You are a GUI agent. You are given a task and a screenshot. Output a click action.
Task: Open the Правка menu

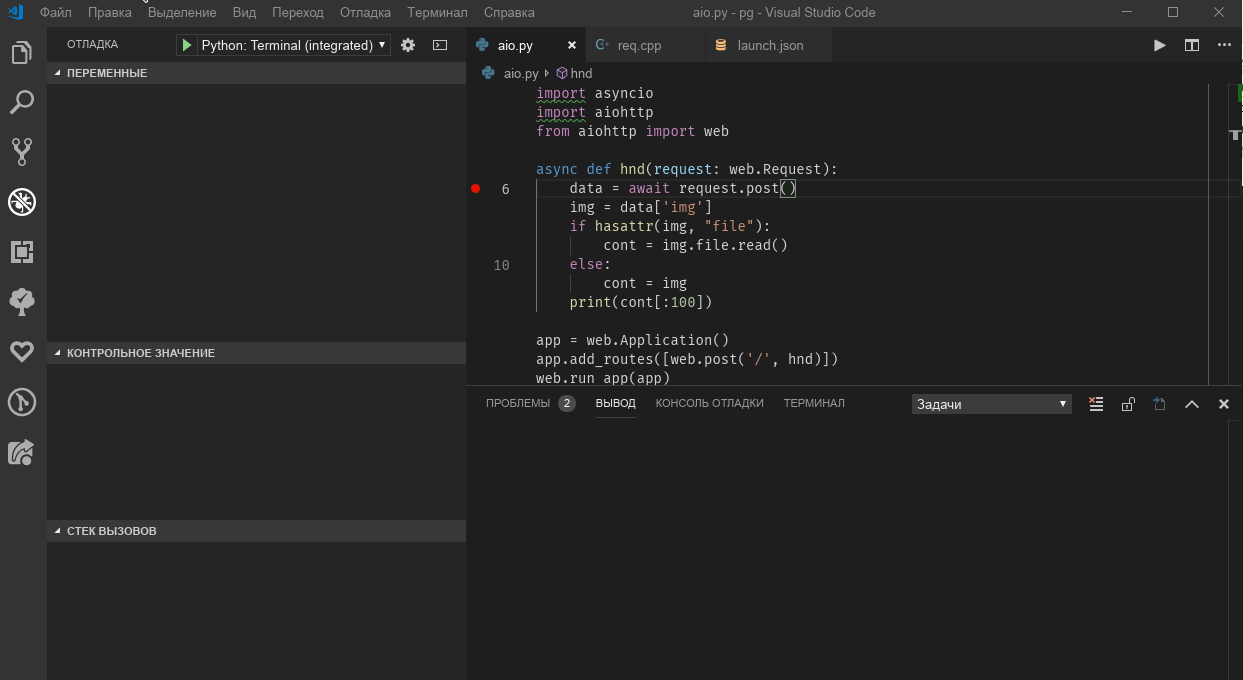click(109, 13)
